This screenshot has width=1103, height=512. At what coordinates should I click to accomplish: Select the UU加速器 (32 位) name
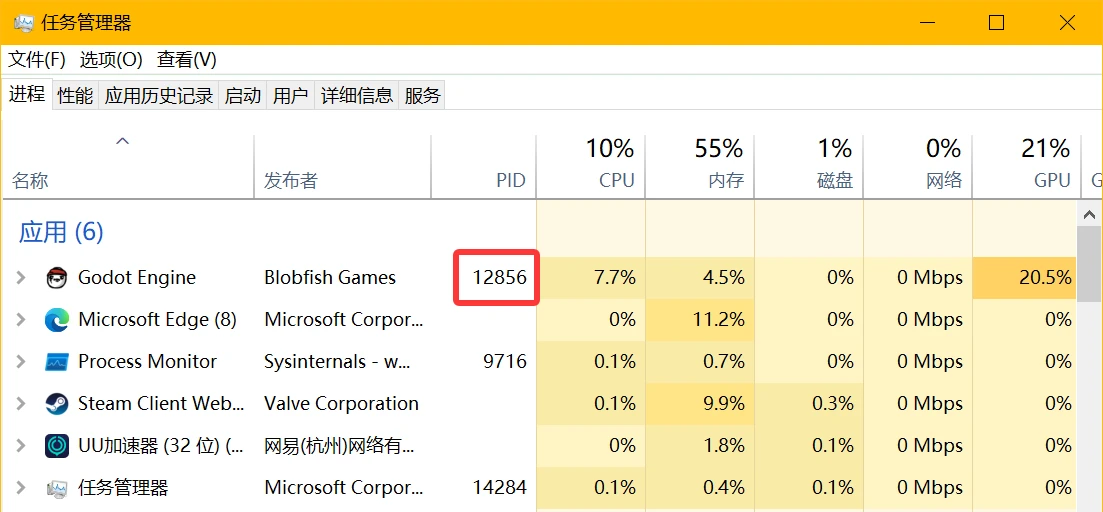[x=161, y=446]
